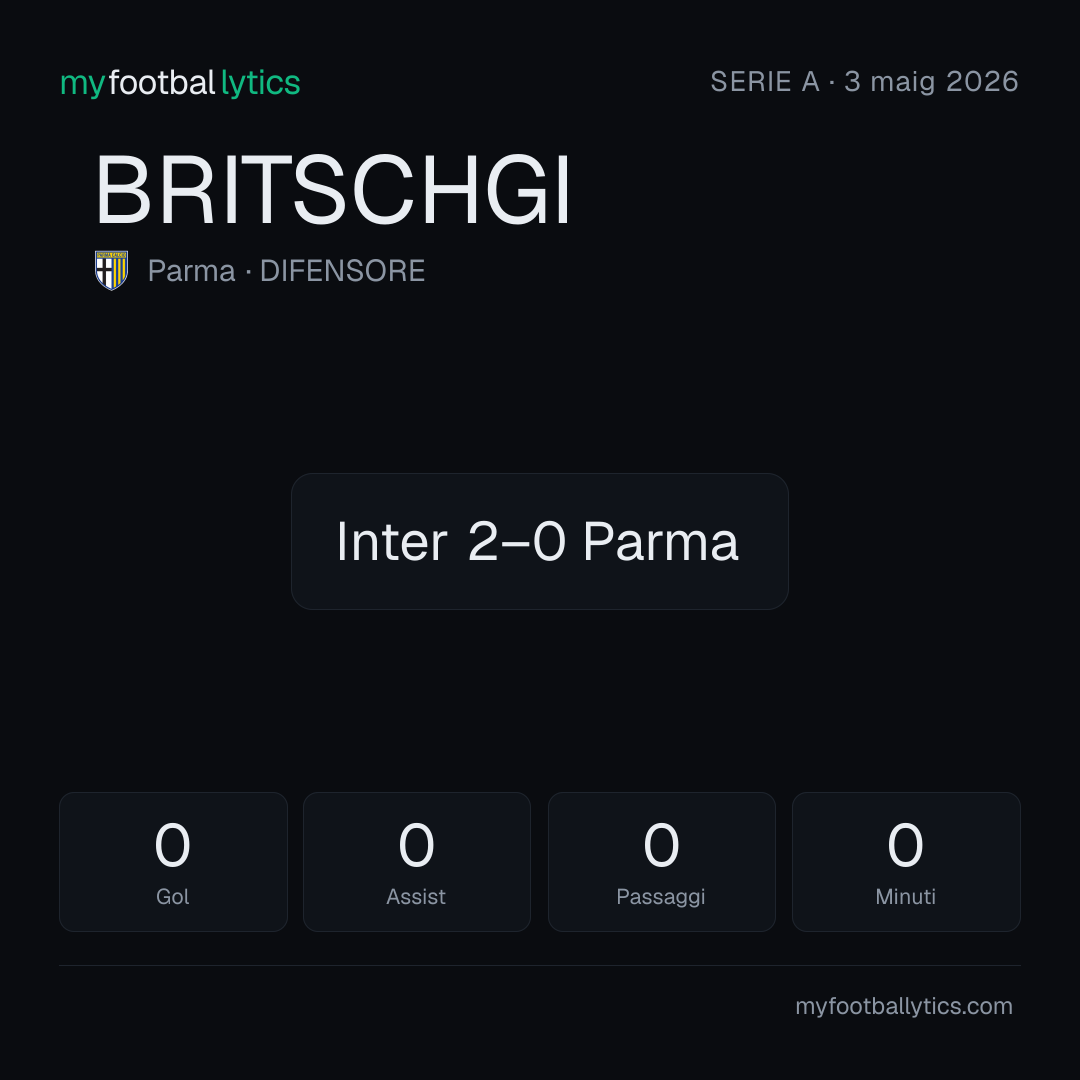Open the myfootballytics logo at top
Screen dimensions: 1080x1080
click(x=180, y=83)
